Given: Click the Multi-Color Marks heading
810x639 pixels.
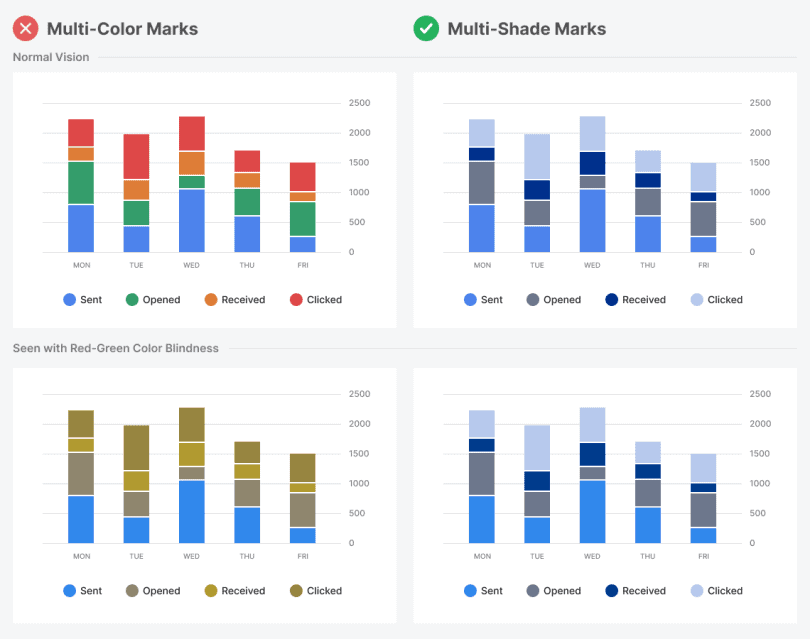Looking at the screenshot, I should point(122,28).
